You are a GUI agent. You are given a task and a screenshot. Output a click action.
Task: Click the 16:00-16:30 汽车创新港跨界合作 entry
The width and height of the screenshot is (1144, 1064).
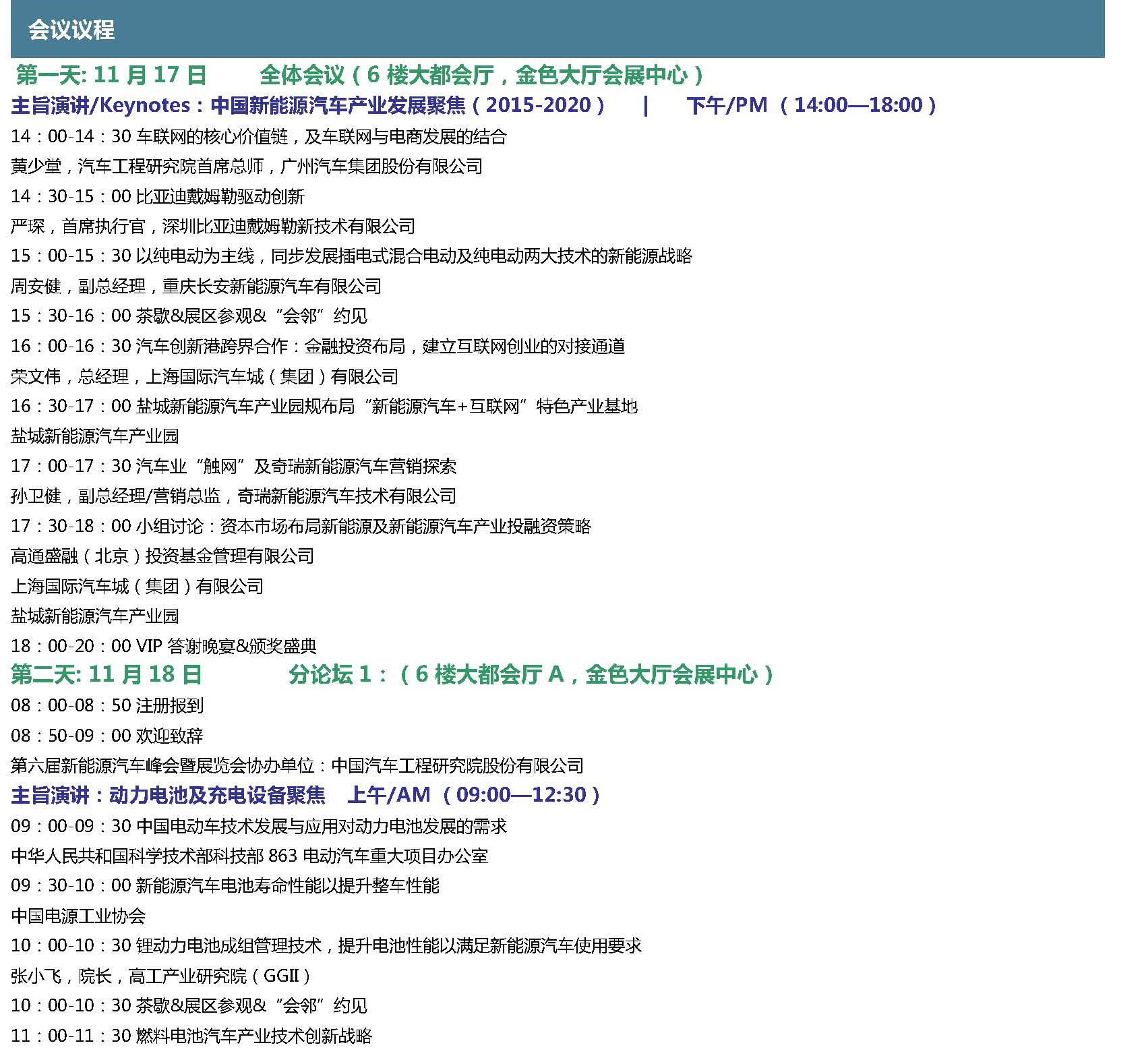click(x=318, y=346)
